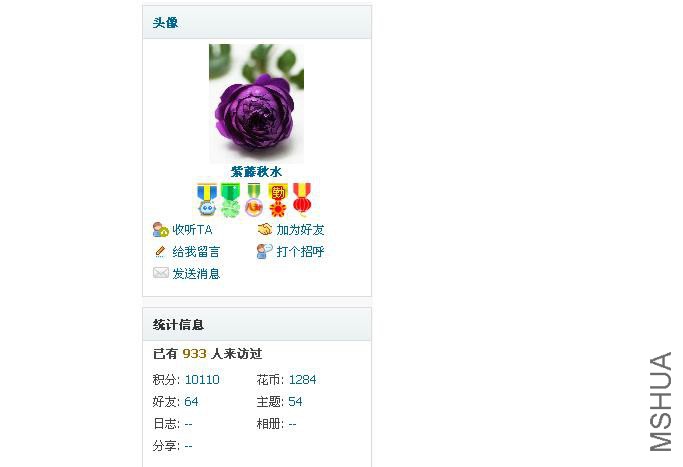Open the 花币 value 1284
The height and width of the screenshot is (467, 683).
point(302,379)
